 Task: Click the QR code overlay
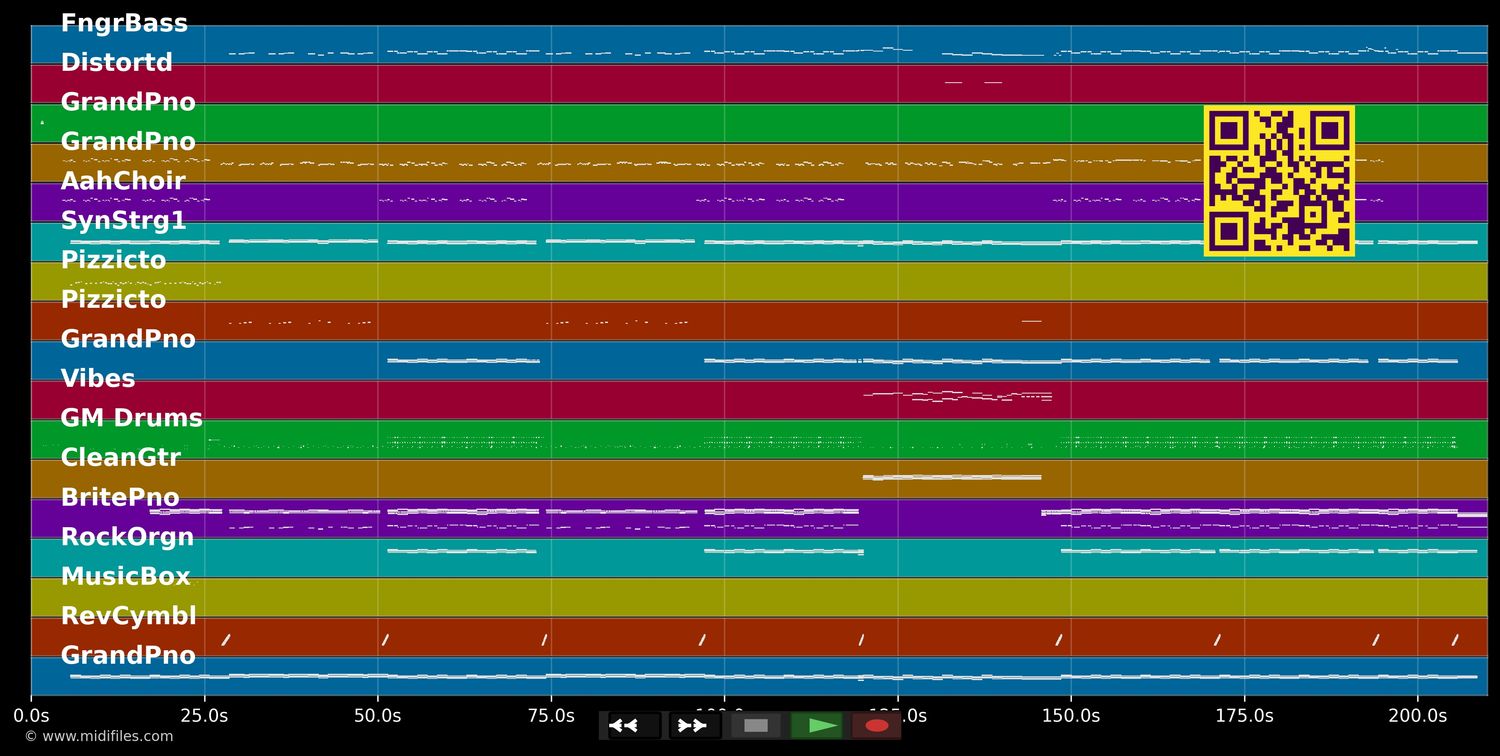[x=1279, y=181]
